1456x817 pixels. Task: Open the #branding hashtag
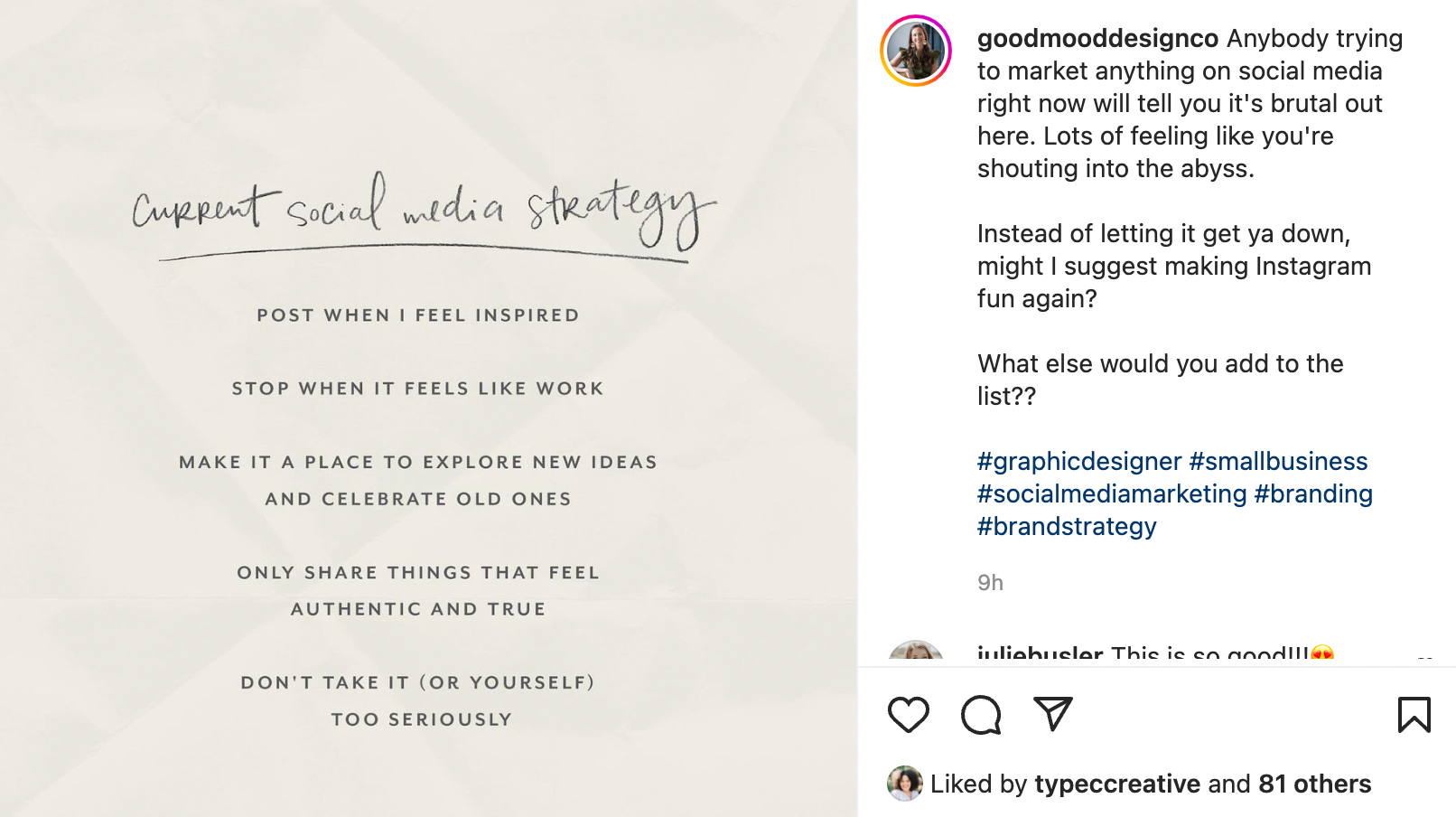pos(1313,493)
